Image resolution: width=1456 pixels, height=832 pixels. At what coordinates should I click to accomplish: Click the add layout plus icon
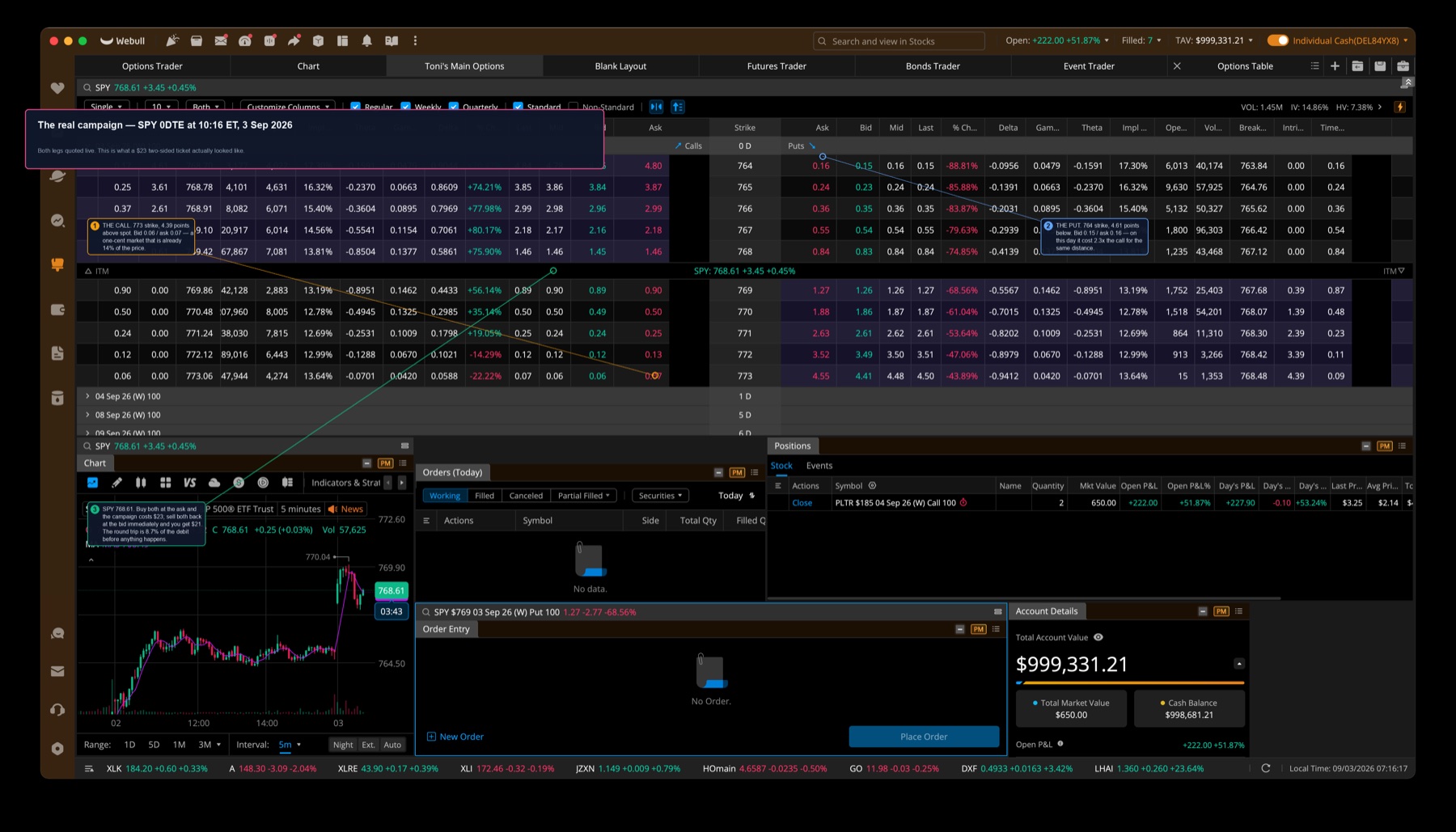(1335, 66)
